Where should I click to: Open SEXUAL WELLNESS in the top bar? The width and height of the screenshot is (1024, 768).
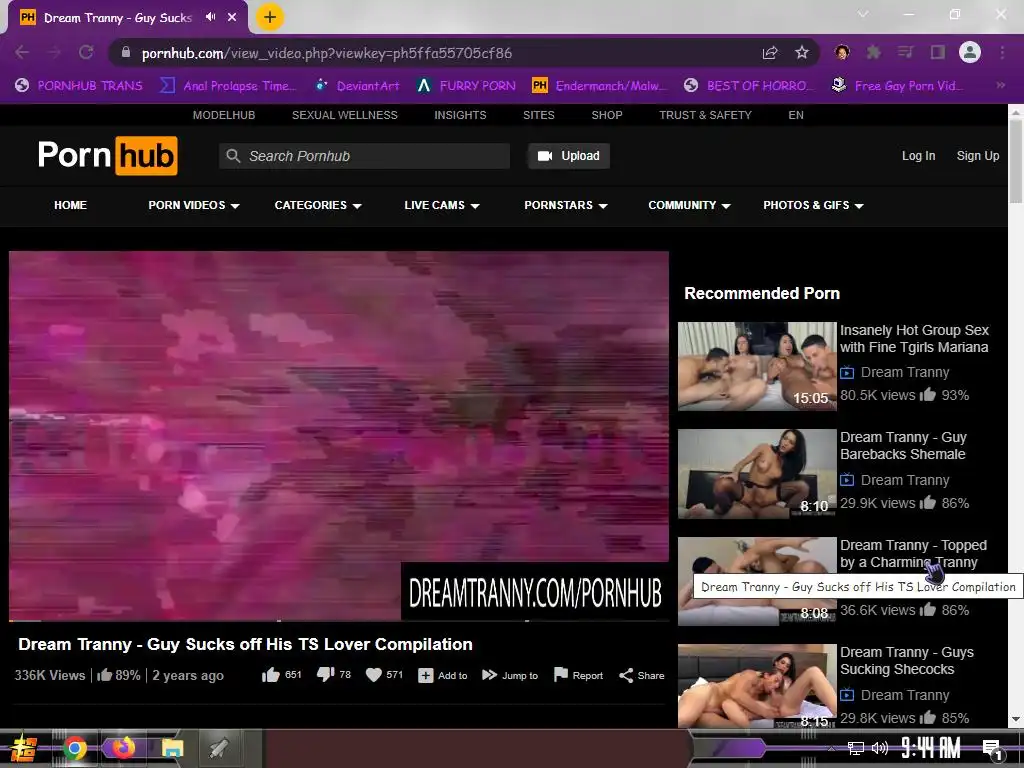pos(345,115)
